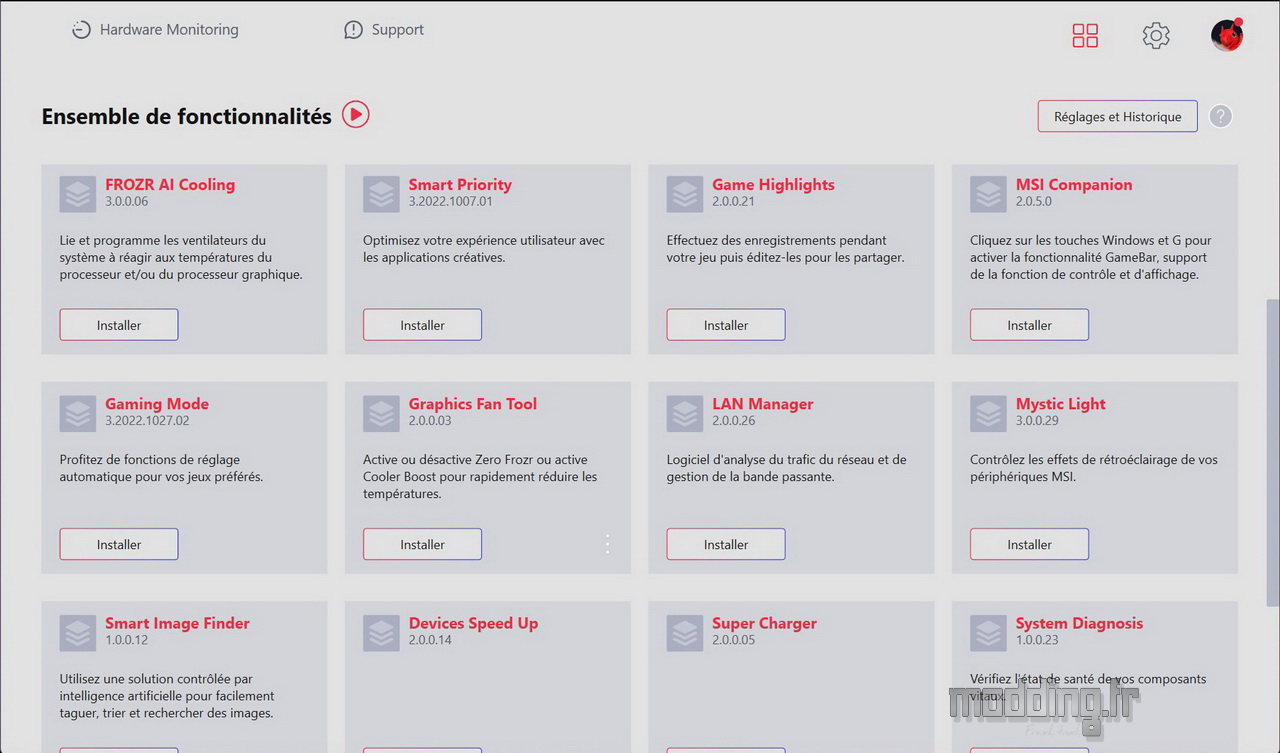Open the Support tab
The width and height of the screenshot is (1280, 753).
pyautogui.click(x=384, y=30)
